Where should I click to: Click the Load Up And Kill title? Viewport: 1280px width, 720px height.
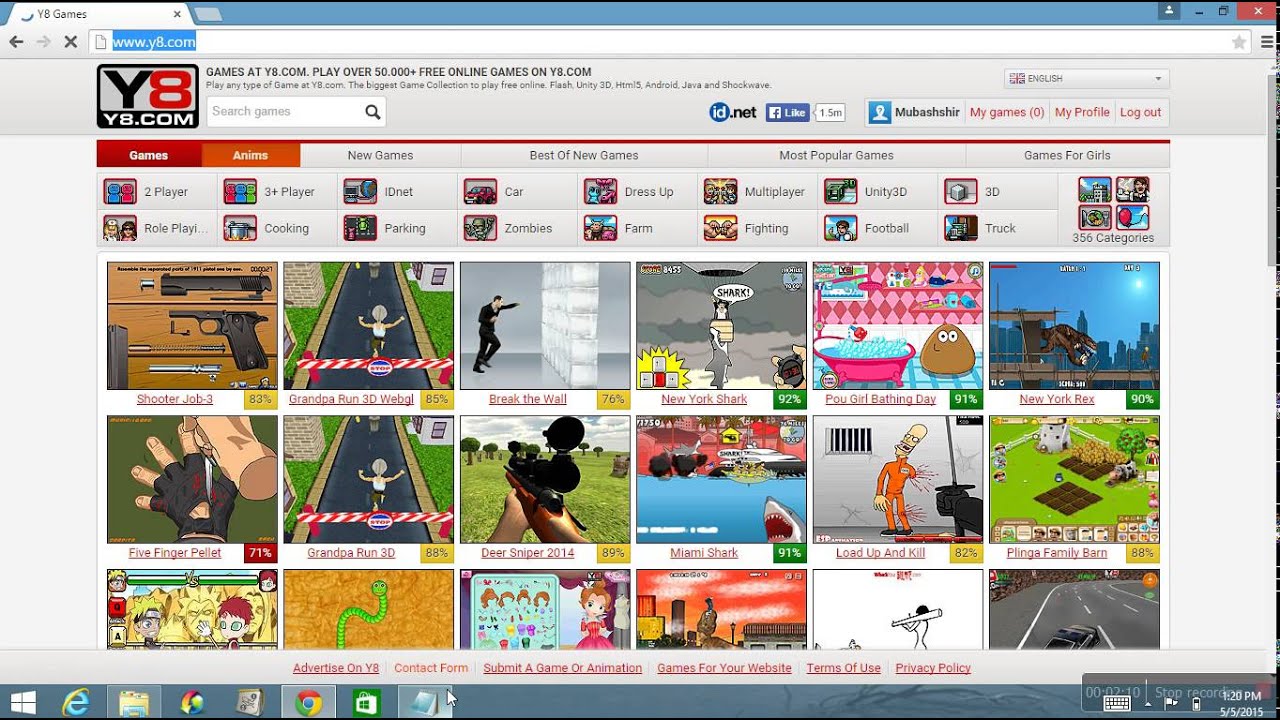tap(880, 553)
